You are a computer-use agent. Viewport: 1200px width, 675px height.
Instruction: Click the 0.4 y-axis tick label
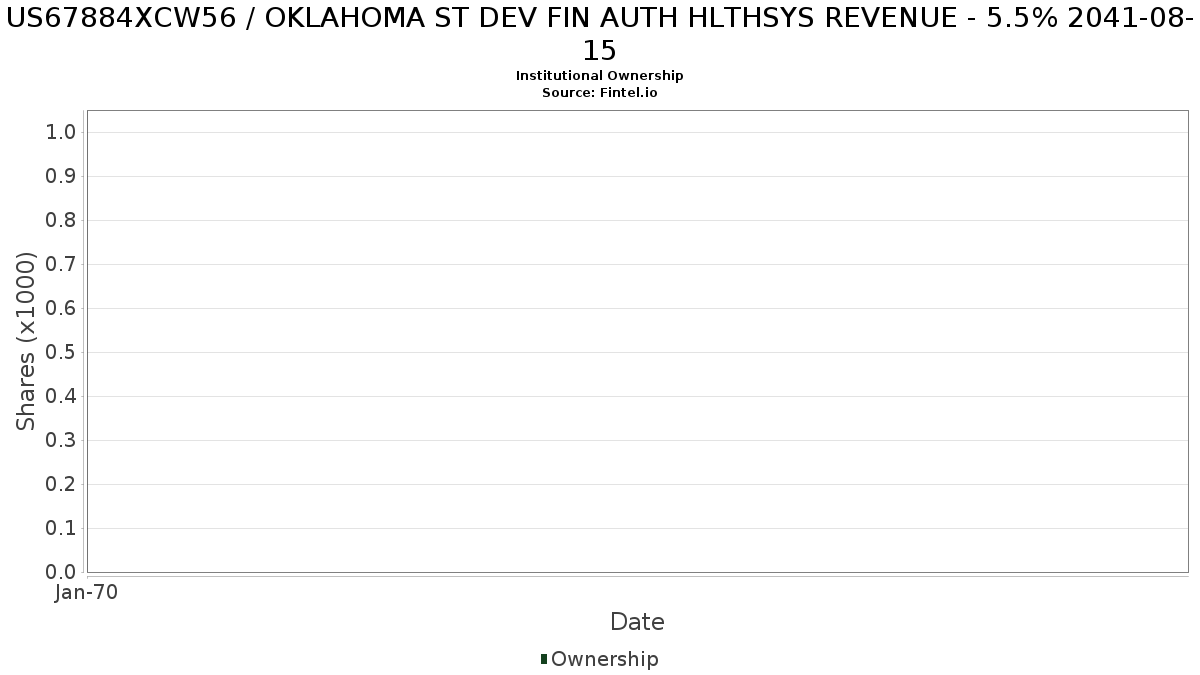click(61, 397)
